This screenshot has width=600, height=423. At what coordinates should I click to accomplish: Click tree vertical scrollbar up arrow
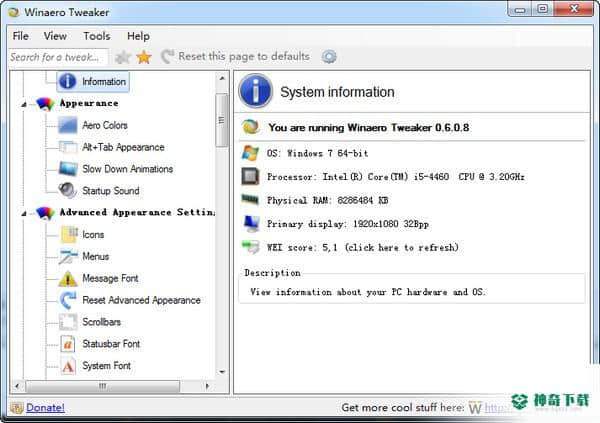coord(222,78)
